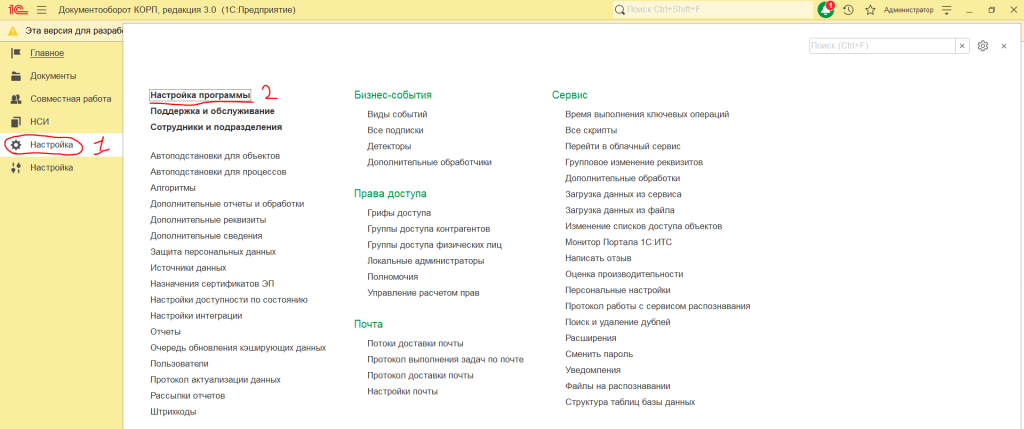1024x429 pixels.
Task: Open the НСИ section
Action: [40, 122]
